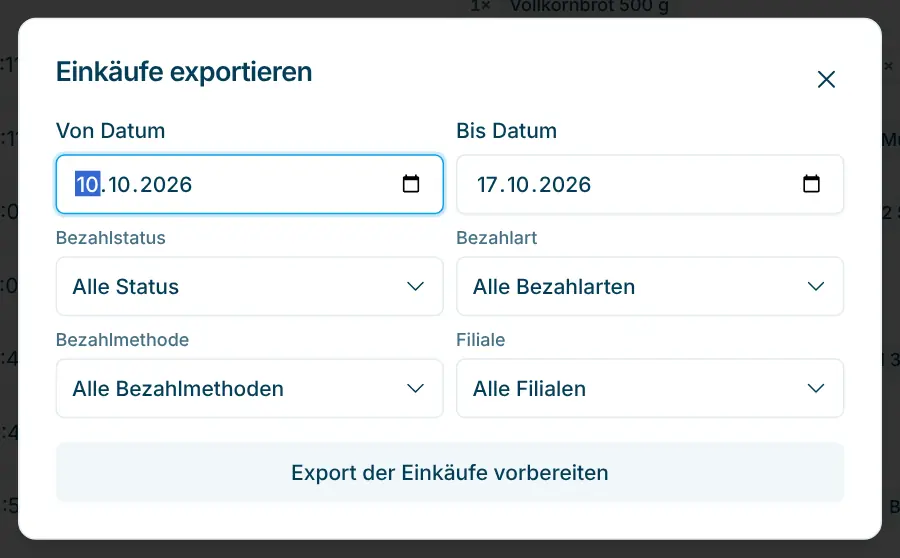
Task: Open the Bezahlstatus dropdown
Action: [250, 286]
